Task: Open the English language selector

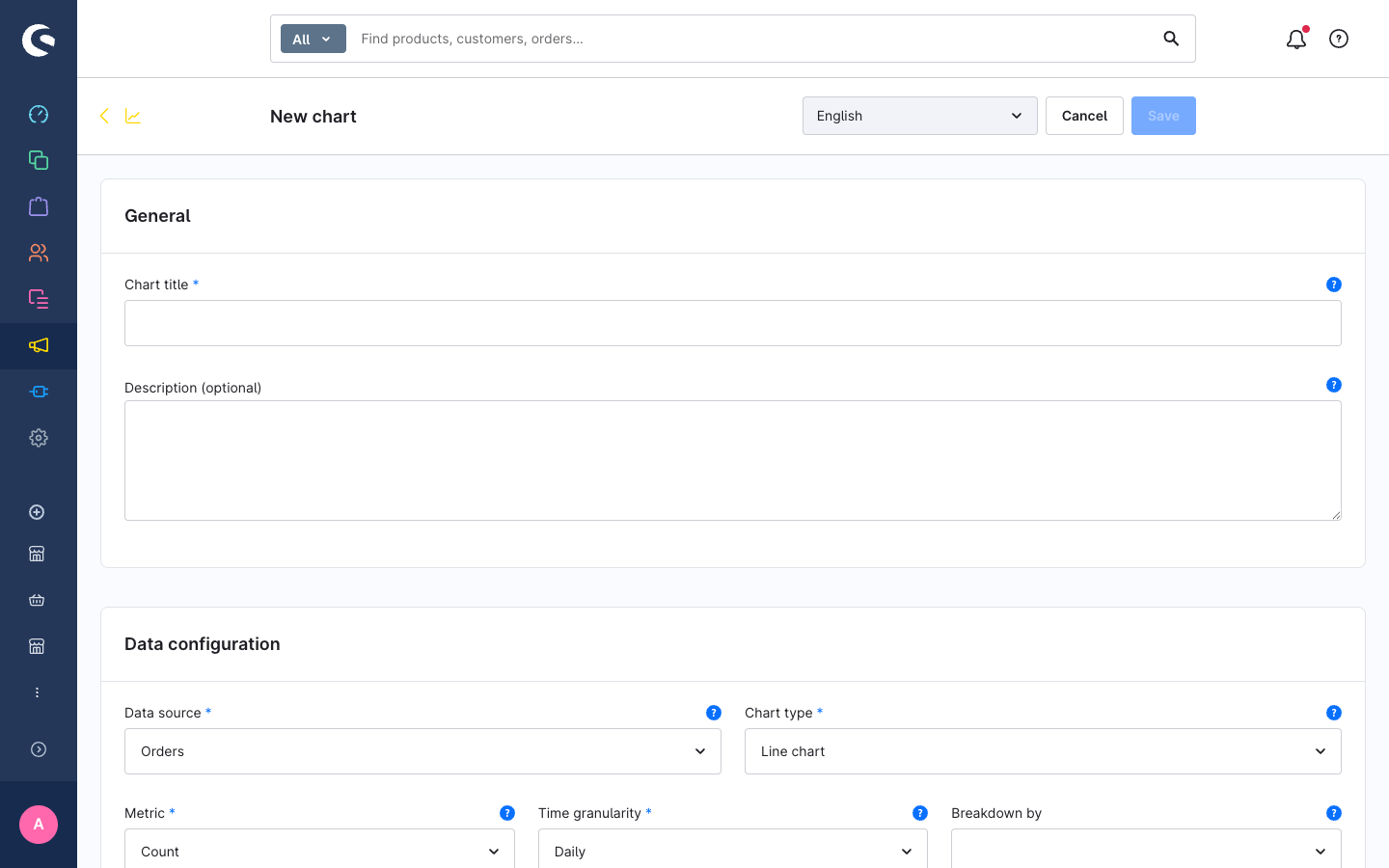Action: pos(920,116)
